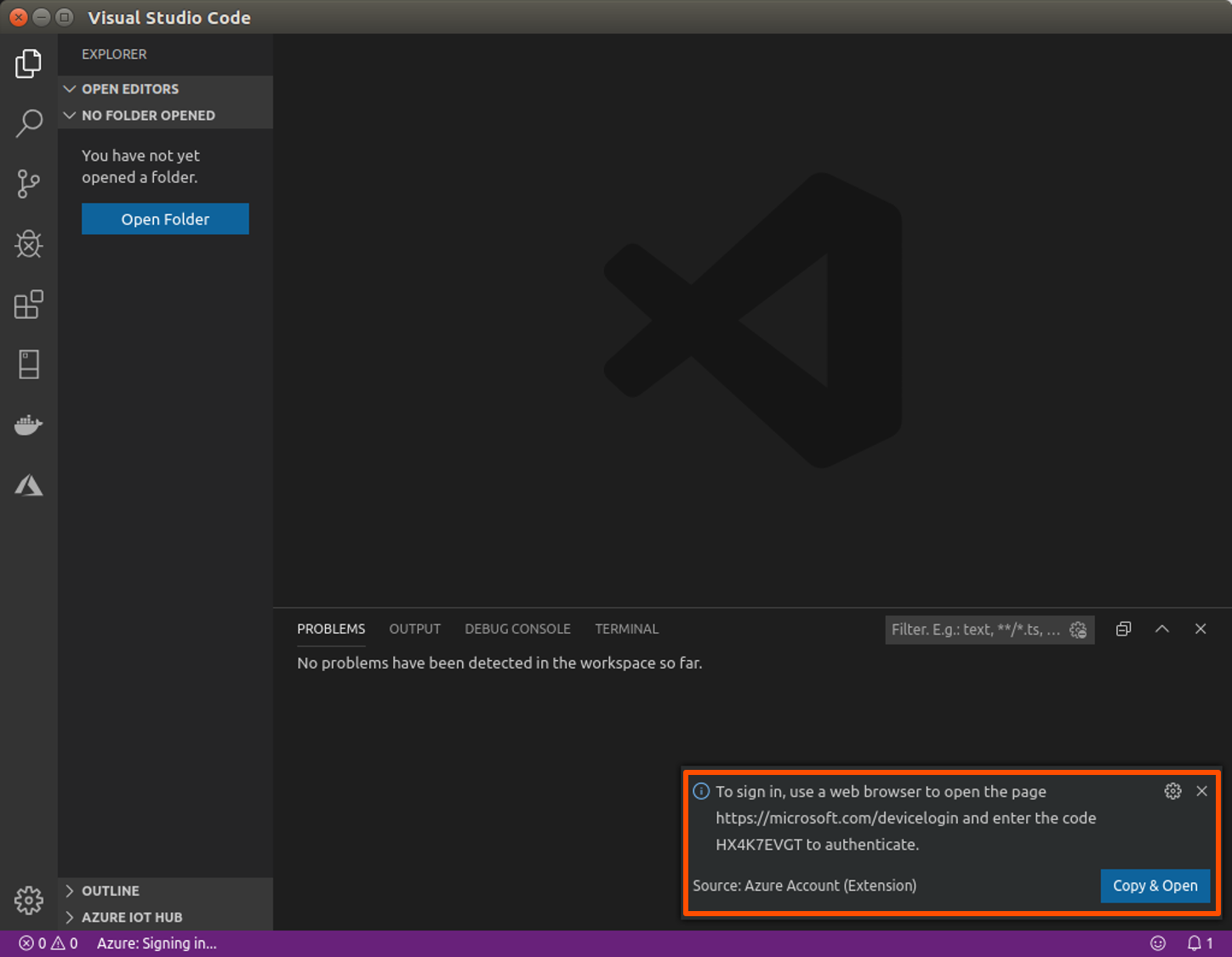Screen dimensions: 1232x957
Task: Open the Extensions view icon
Action: pyautogui.click(x=29, y=305)
